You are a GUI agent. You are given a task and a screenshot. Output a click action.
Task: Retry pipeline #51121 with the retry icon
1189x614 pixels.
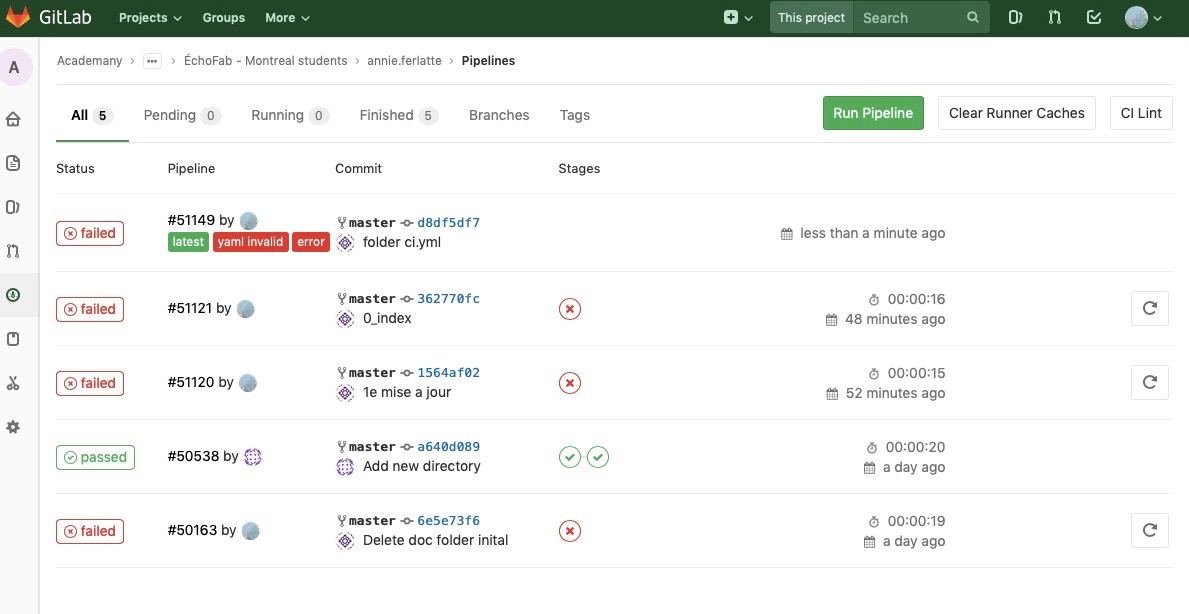point(1149,308)
